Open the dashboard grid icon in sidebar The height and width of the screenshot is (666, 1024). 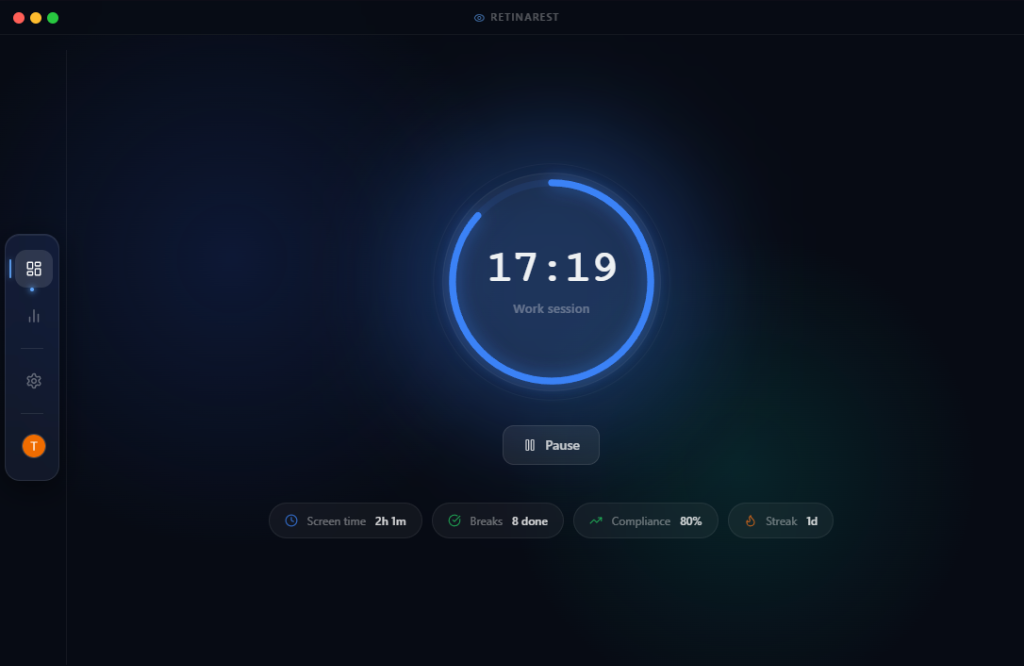tap(34, 268)
